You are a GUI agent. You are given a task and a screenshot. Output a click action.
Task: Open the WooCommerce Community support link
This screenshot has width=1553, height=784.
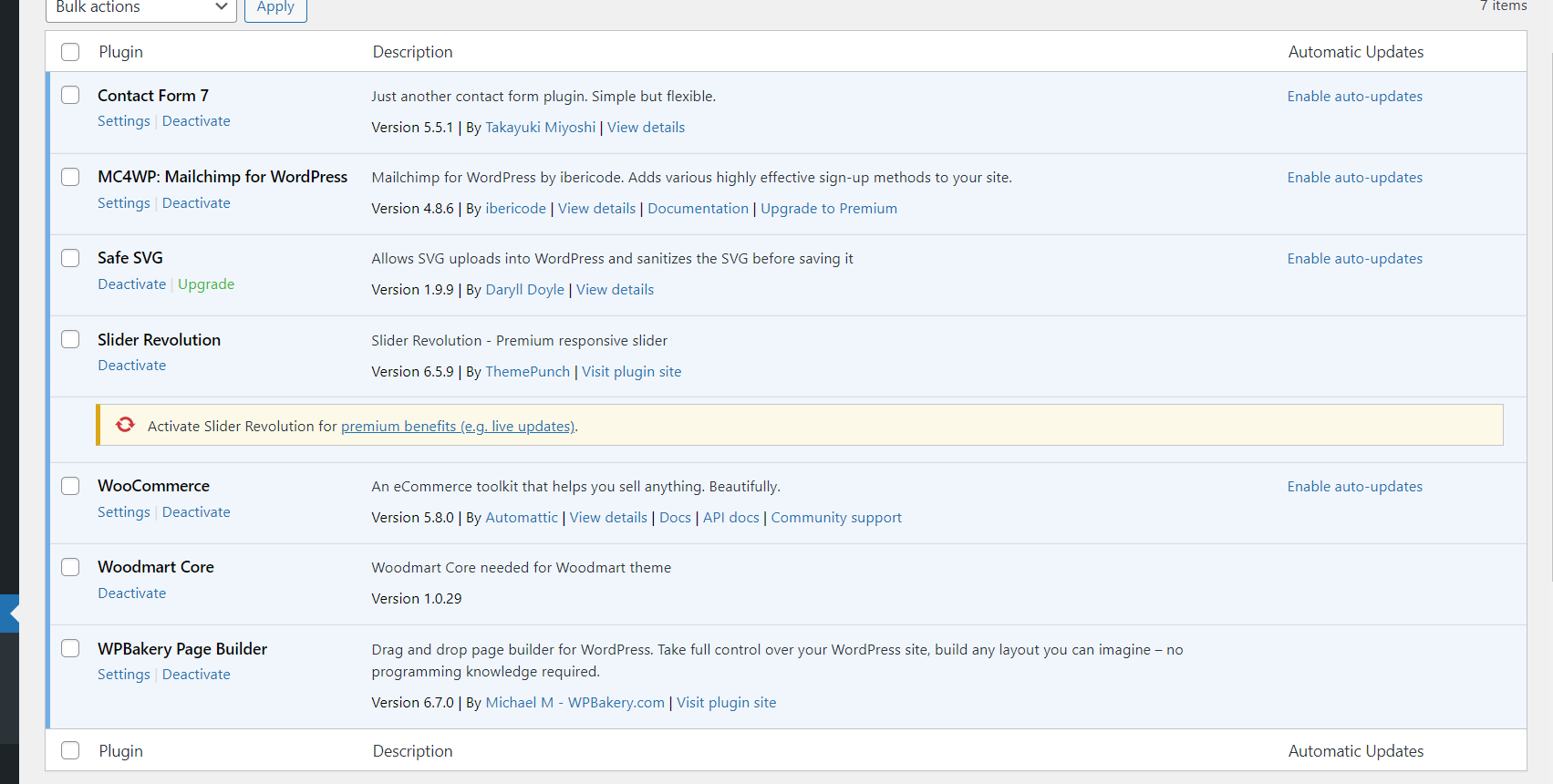pos(835,518)
